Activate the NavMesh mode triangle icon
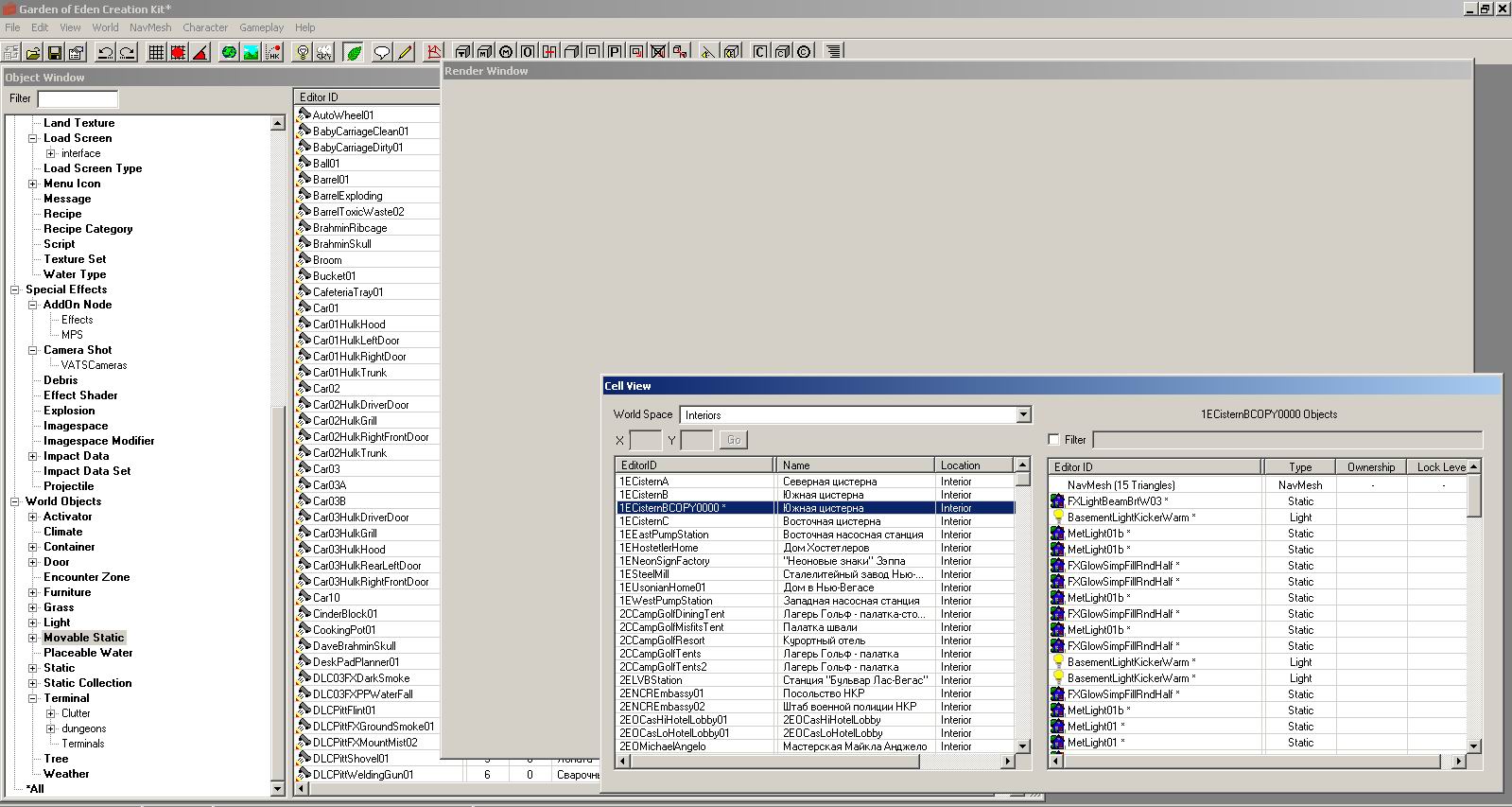The height and width of the screenshot is (807, 1512). 433,51
